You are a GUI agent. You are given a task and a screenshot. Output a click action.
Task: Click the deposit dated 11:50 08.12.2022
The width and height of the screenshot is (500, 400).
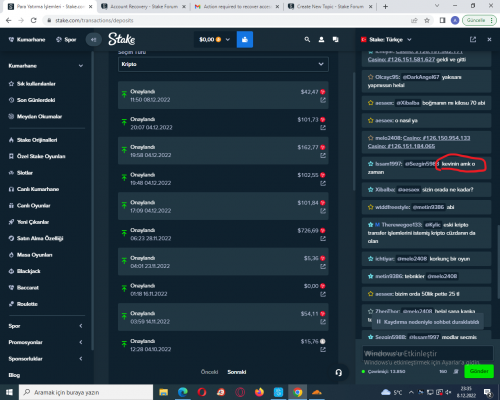click(223, 95)
